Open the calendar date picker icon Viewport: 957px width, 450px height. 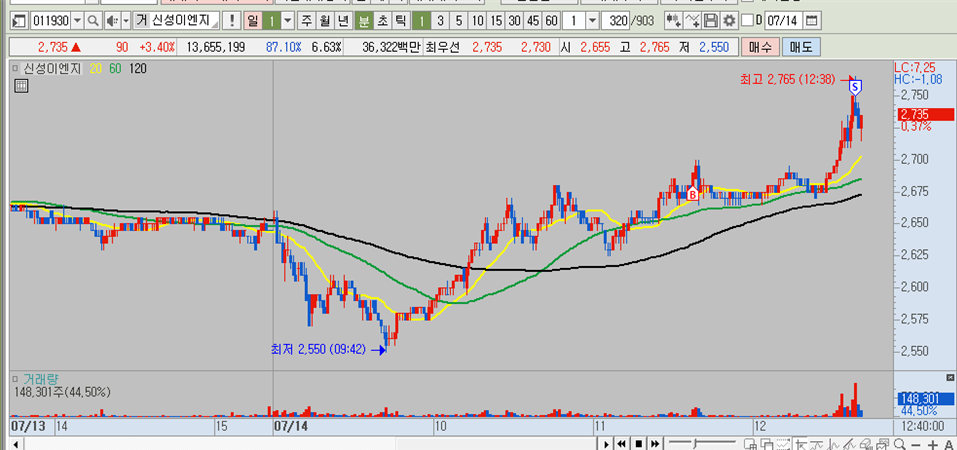[x=811, y=21]
